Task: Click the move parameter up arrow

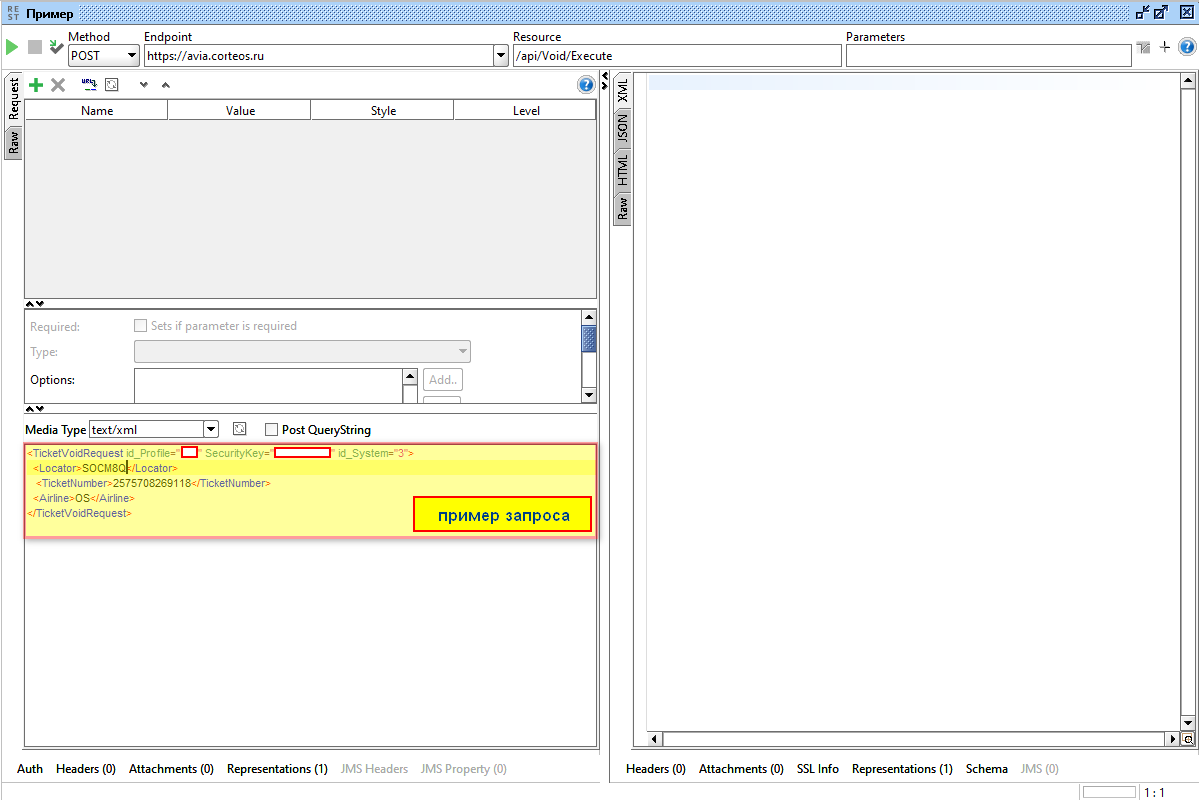Action: point(166,86)
